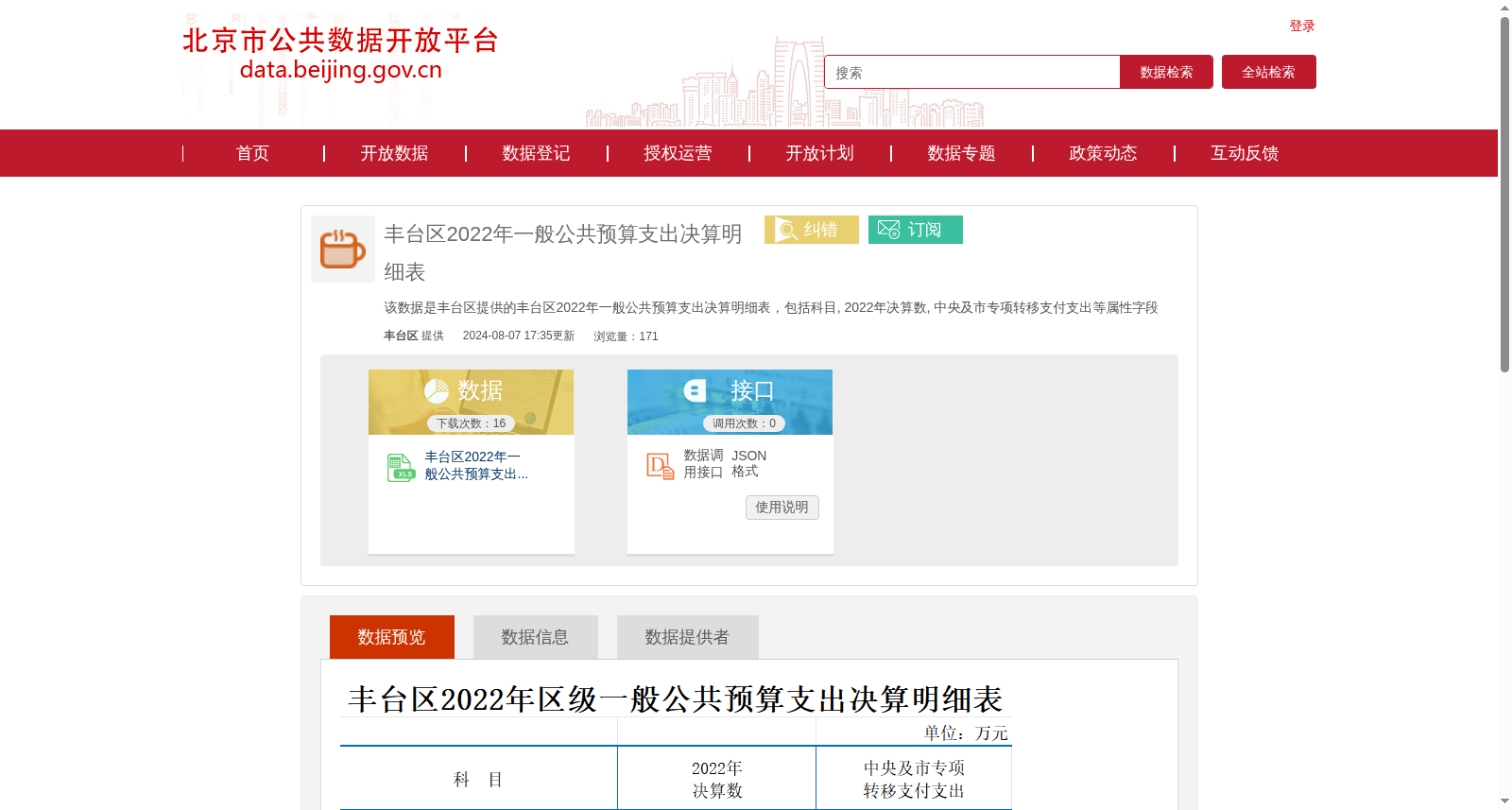The width and height of the screenshot is (1512, 810).
Task: Click the 使用说明 button
Action: coord(782,508)
